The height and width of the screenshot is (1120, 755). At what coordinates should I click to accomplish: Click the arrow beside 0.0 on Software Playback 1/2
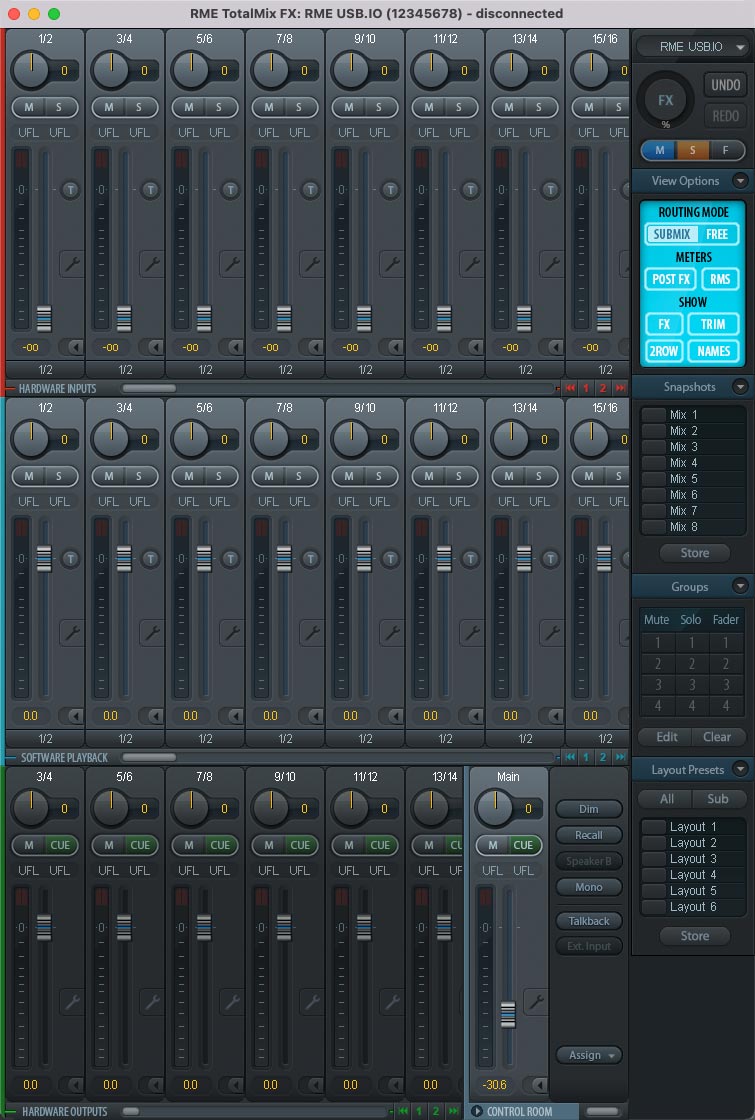[x=74, y=716]
